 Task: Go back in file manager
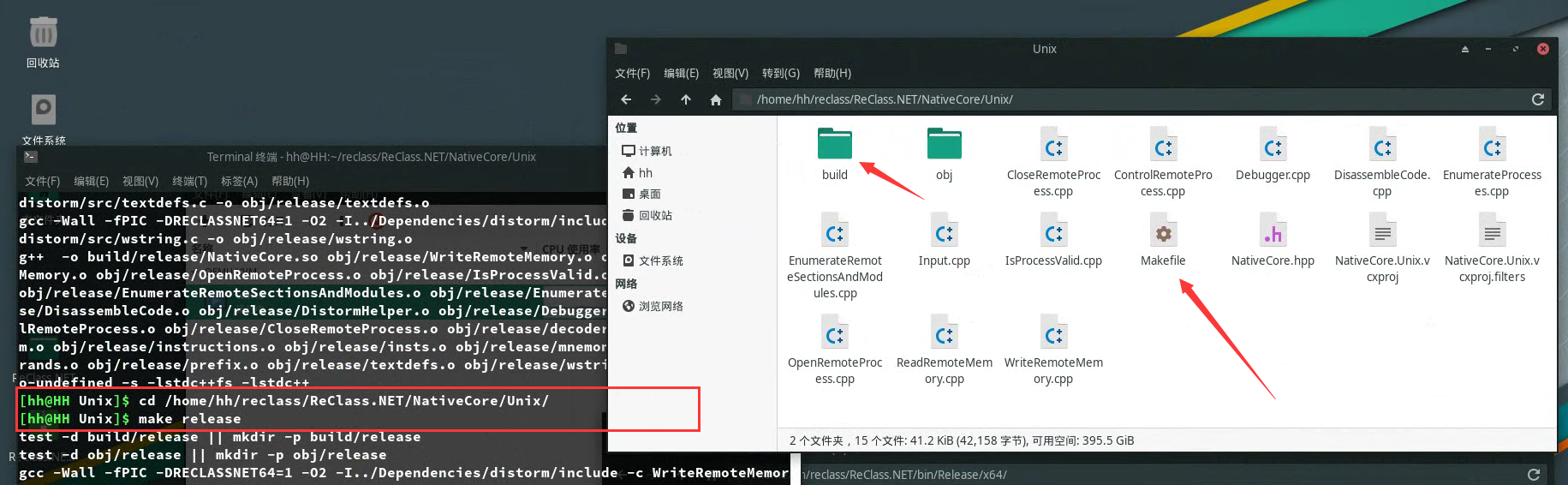(626, 99)
